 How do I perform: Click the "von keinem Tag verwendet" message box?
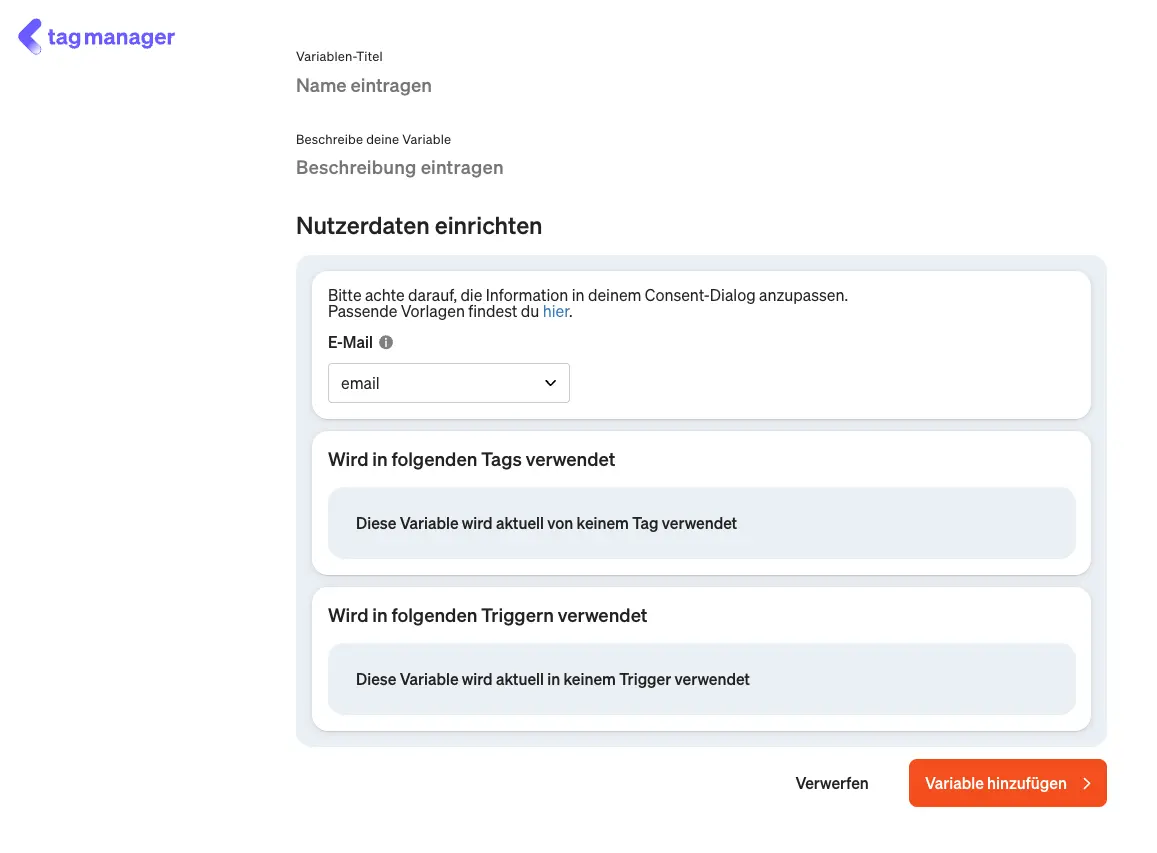701,523
